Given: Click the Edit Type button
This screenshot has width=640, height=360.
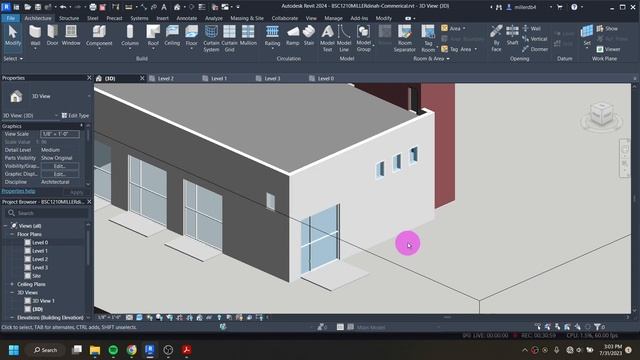Looking at the screenshot, I should (x=75, y=116).
